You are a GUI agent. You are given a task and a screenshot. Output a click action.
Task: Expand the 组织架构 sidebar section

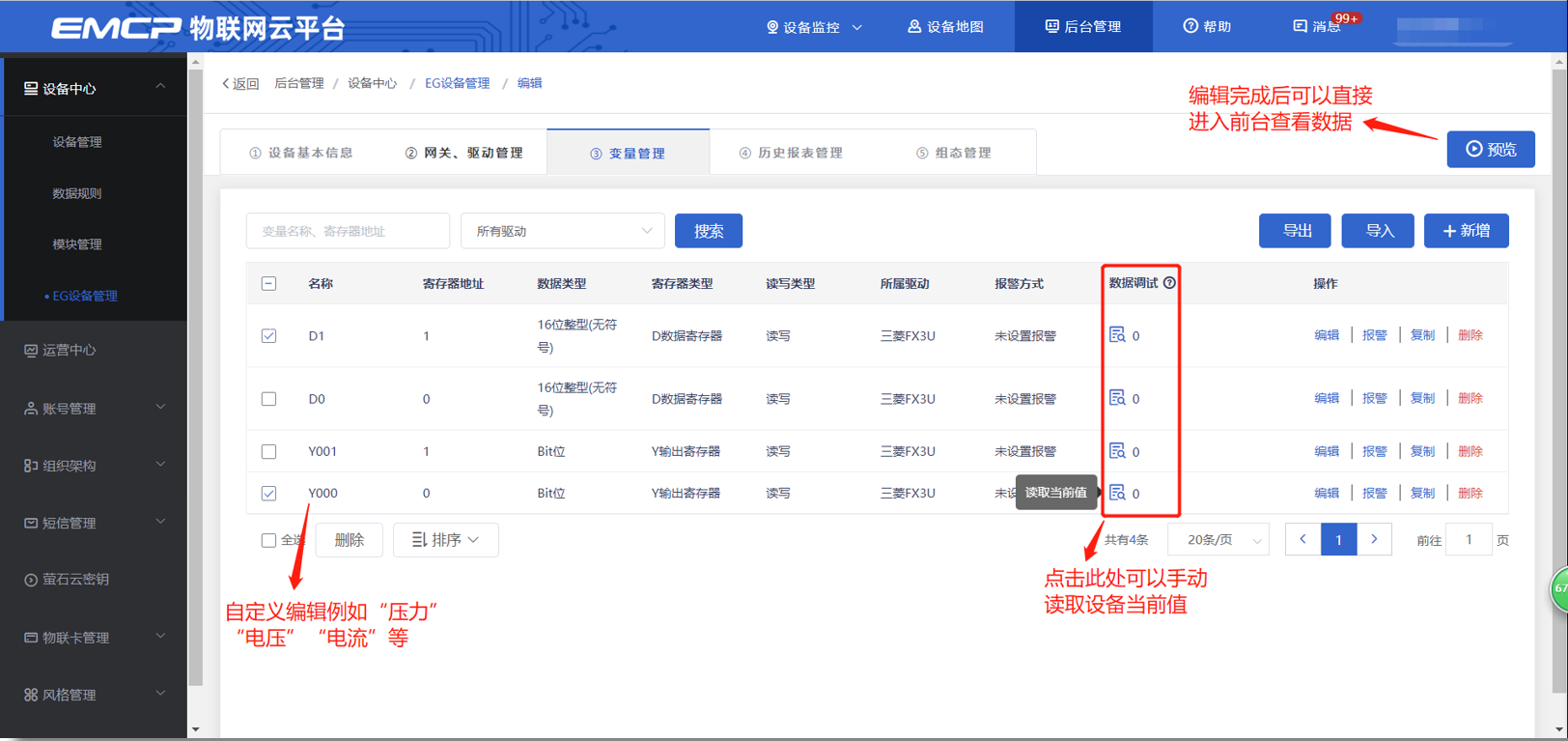[x=94, y=466]
